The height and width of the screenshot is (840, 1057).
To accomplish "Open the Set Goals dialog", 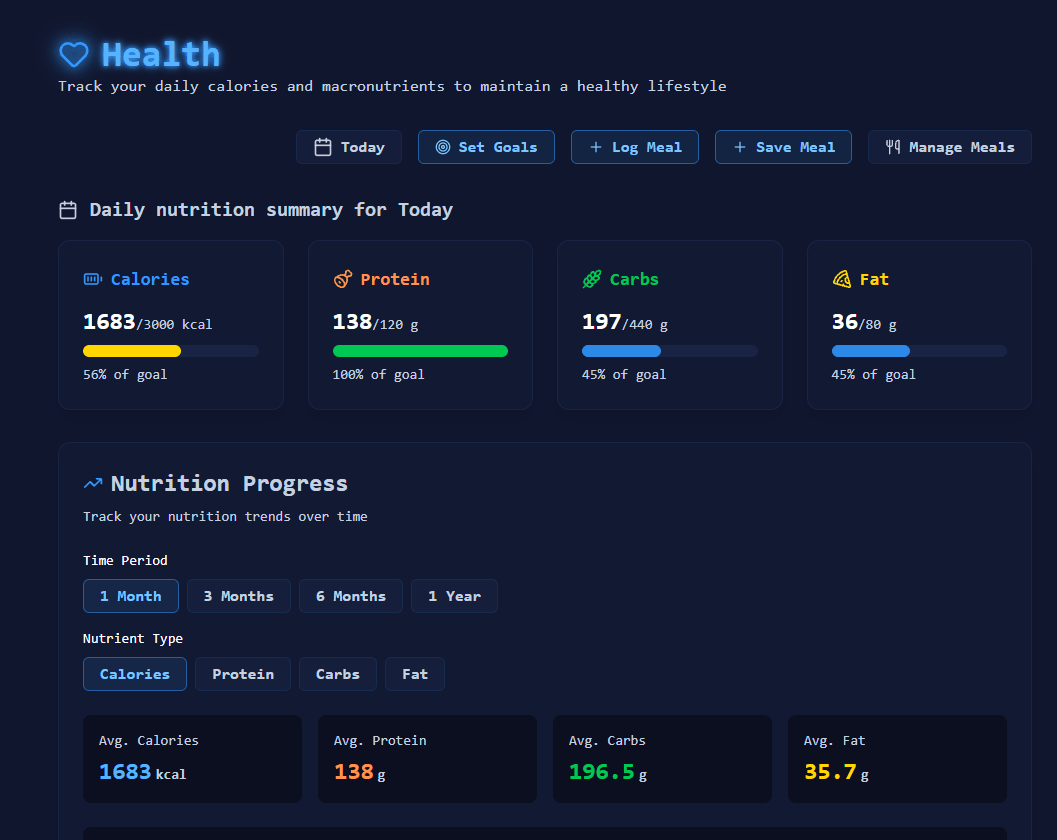I will (486, 147).
